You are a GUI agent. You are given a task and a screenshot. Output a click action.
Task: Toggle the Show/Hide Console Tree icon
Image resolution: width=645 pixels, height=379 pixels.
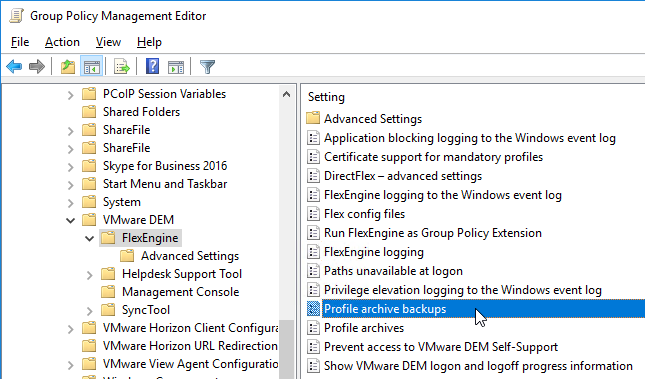click(91, 66)
